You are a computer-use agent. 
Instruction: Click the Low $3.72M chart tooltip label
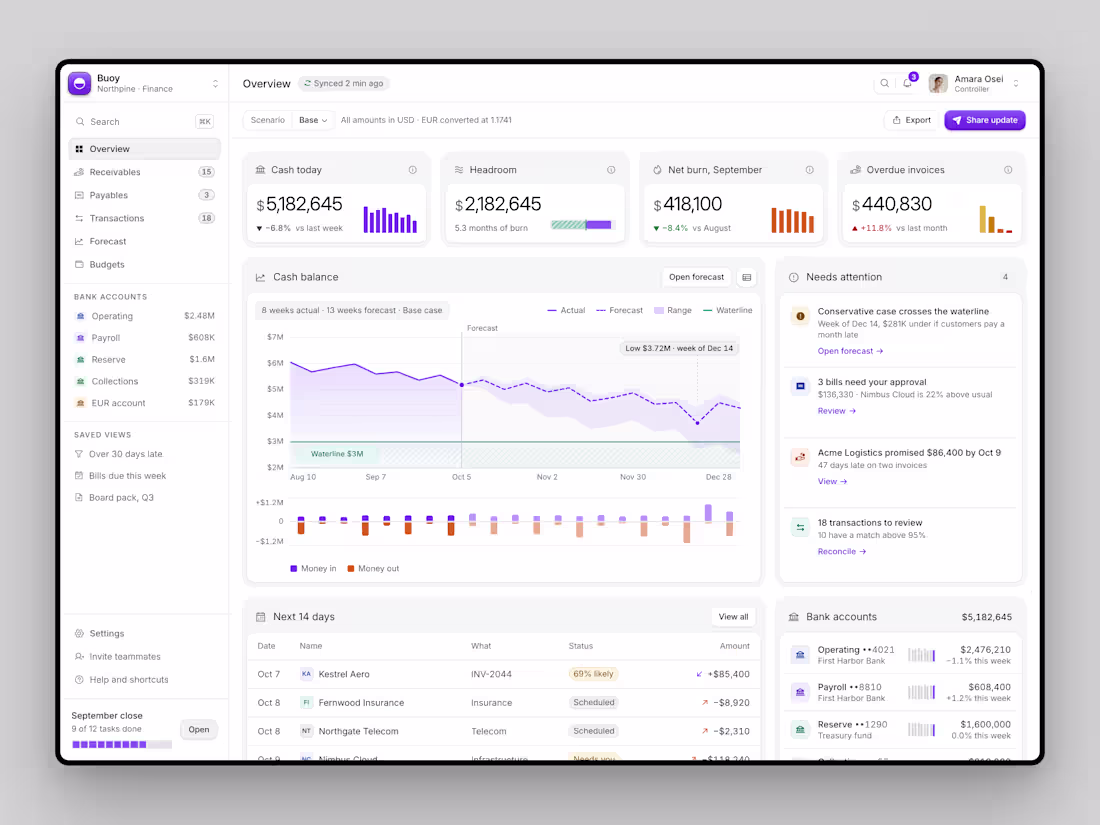(x=678, y=348)
